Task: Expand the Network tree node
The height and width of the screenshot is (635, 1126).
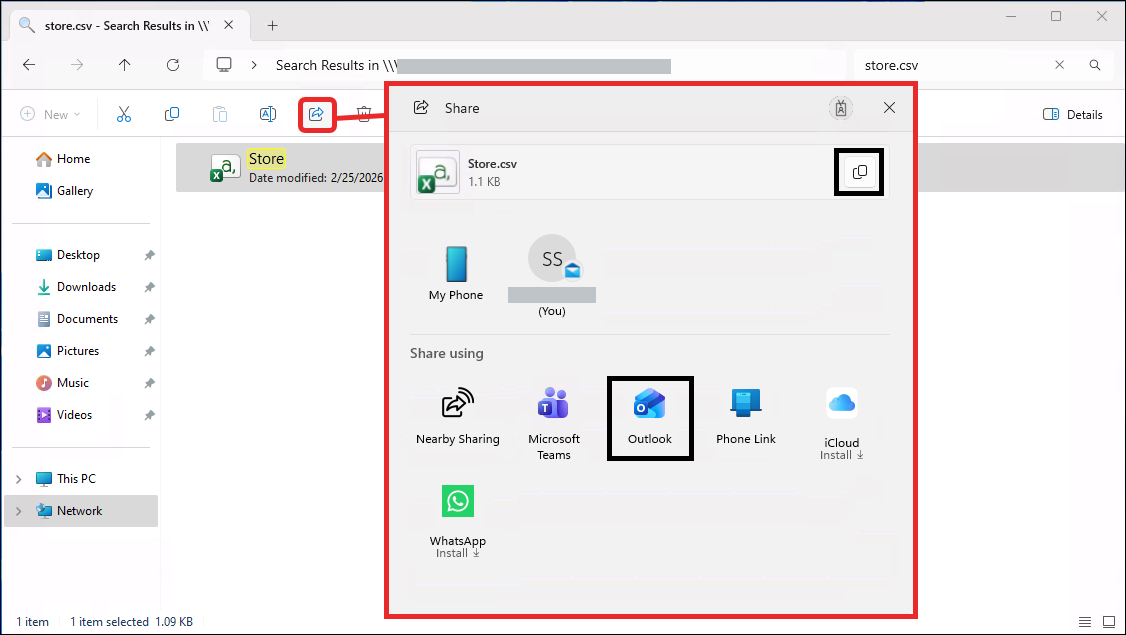Action: (19, 511)
